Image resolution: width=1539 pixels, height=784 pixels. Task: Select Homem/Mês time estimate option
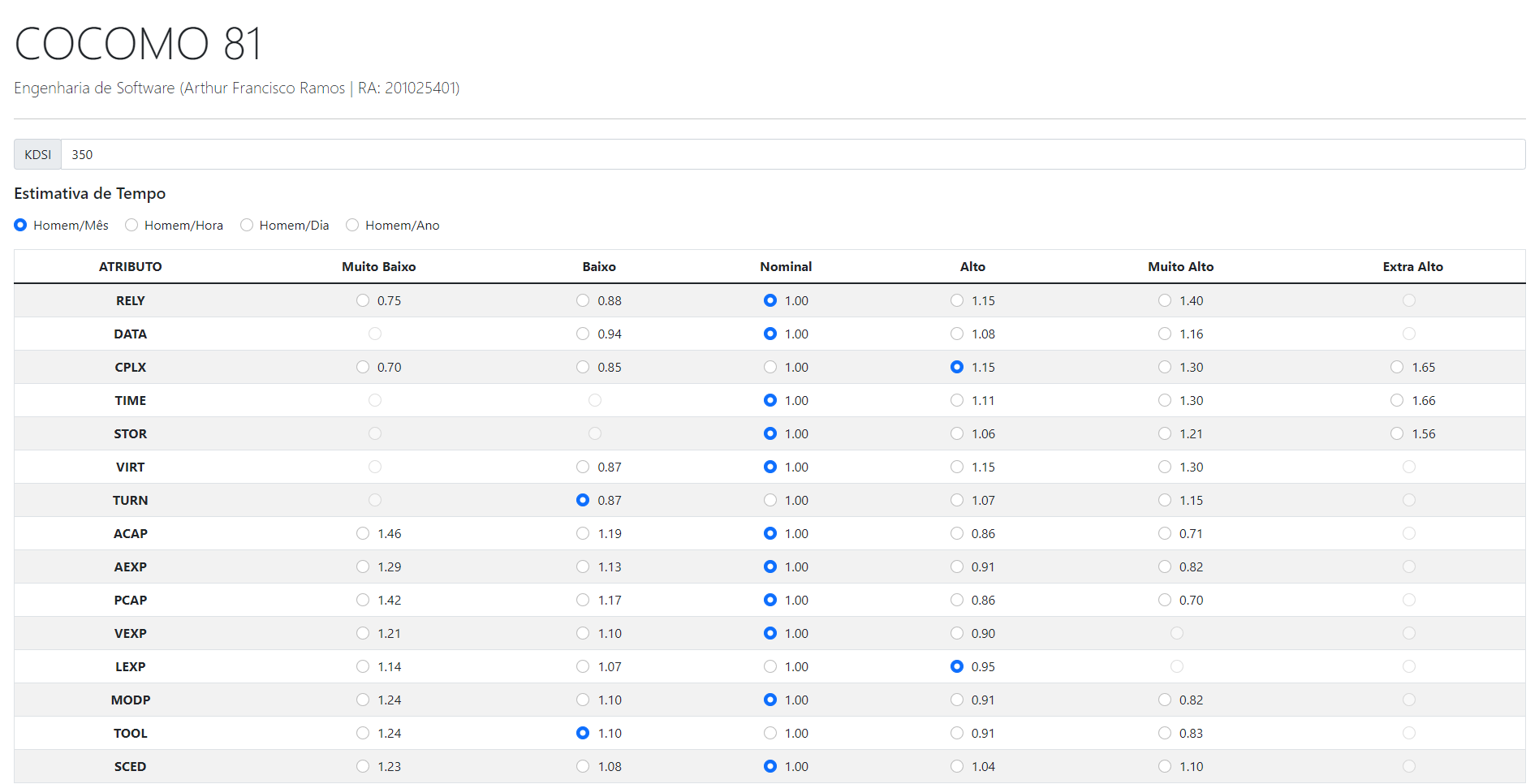click(x=20, y=225)
